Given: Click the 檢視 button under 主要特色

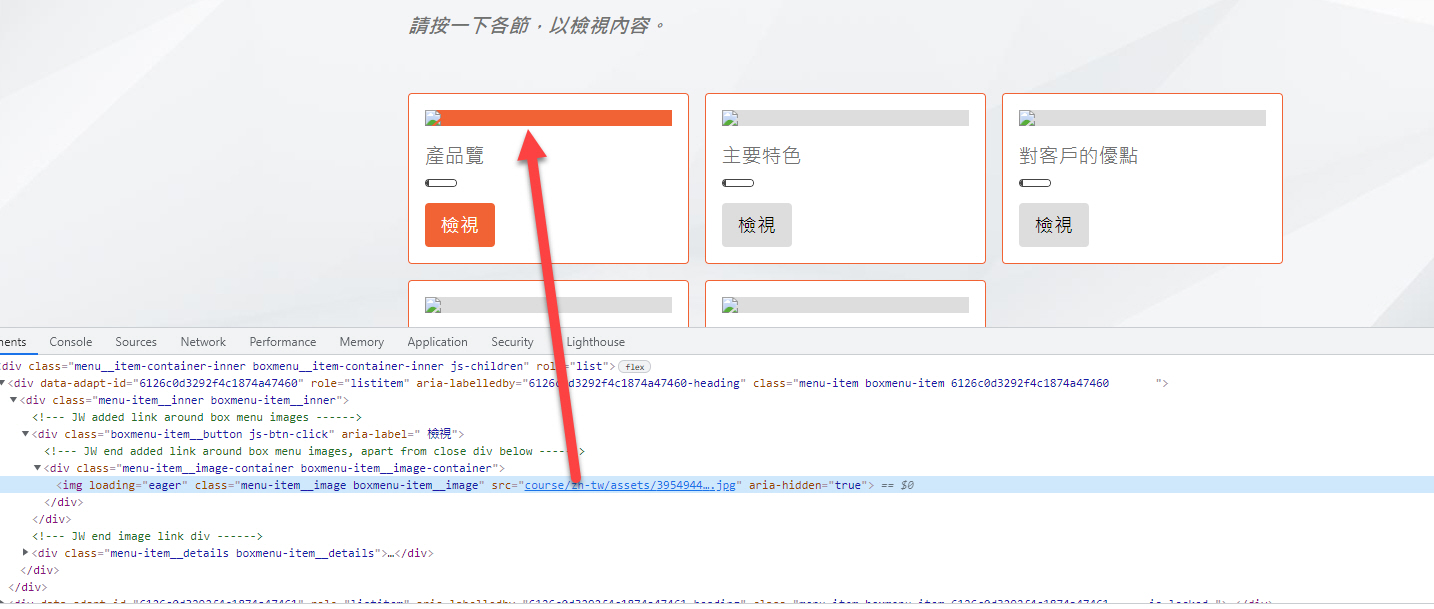Looking at the screenshot, I should click(x=757, y=225).
